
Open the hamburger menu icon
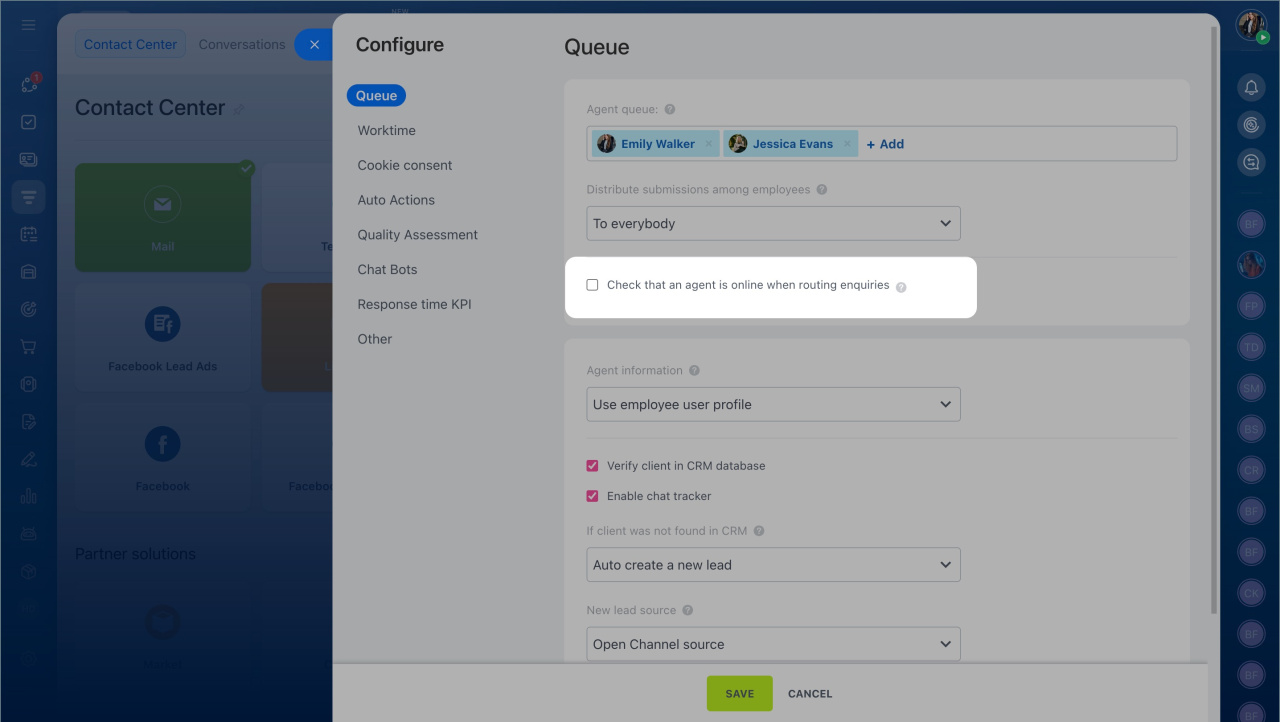[28, 25]
